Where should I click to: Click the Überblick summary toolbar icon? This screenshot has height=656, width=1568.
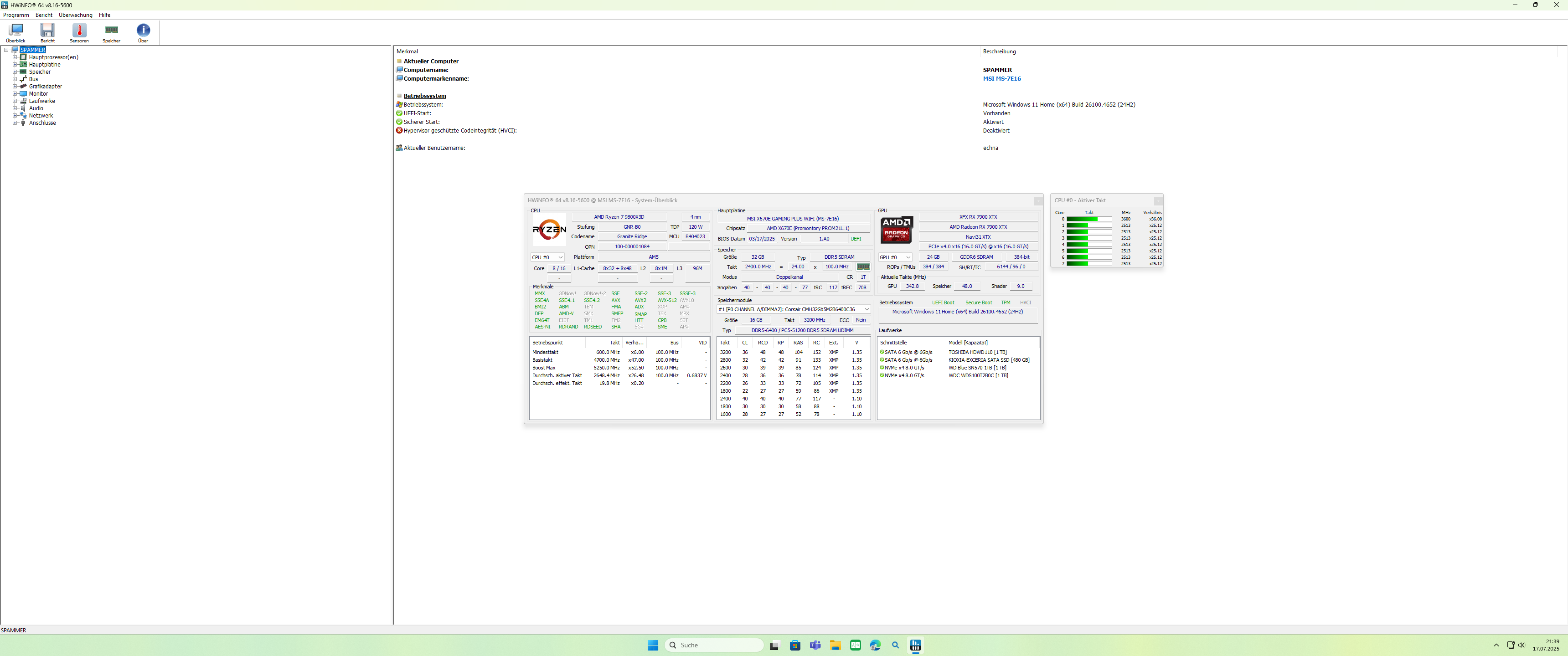point(16,31)
